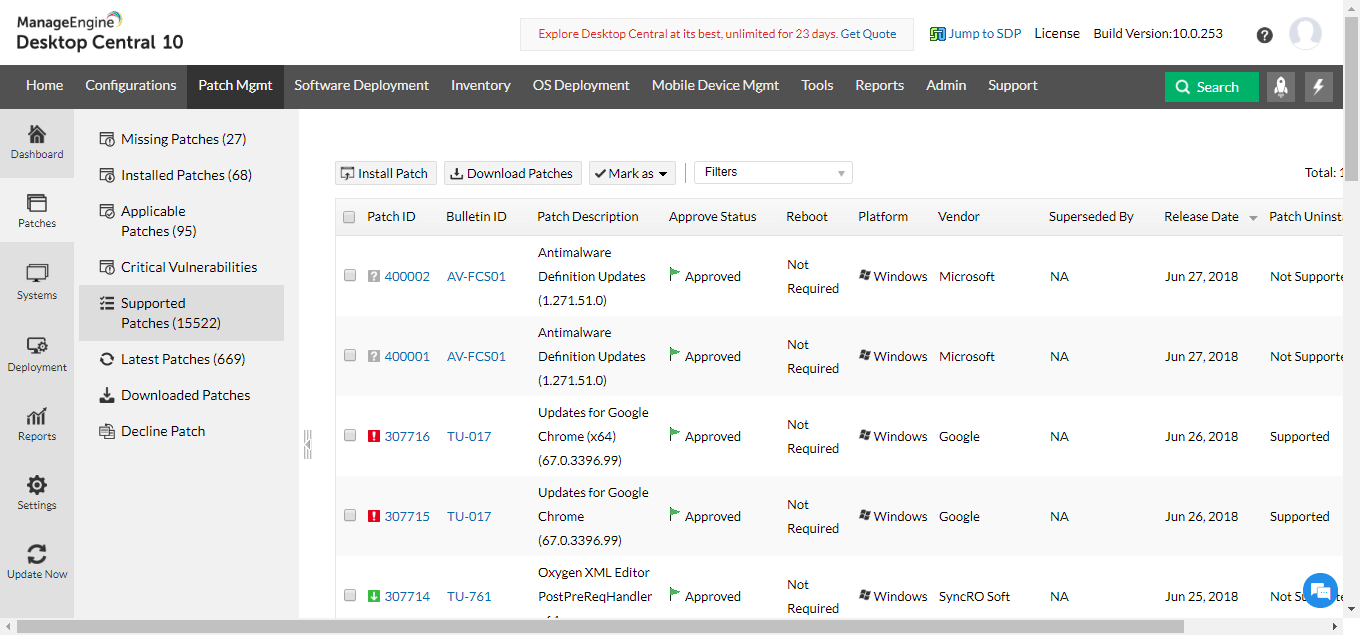
Task: Open the help question mark icon
Action: [x=1265, y=35]
